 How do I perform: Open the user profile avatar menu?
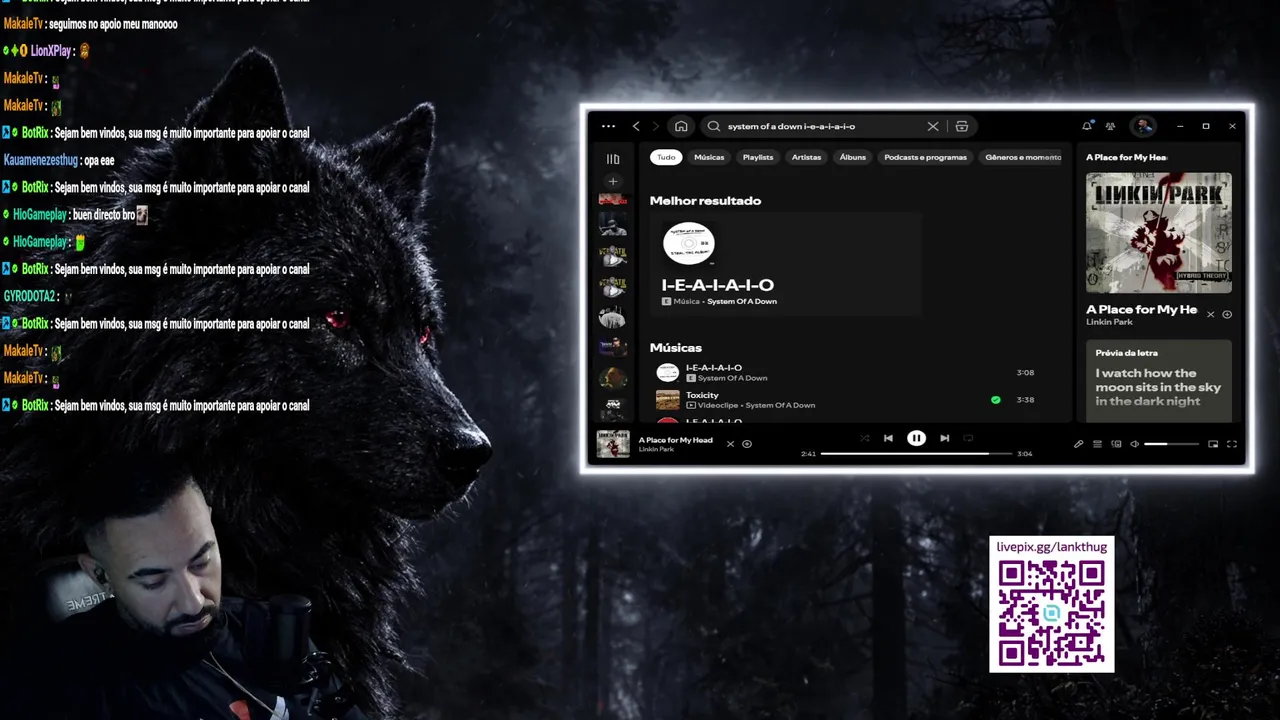(x=1143, y=126)
